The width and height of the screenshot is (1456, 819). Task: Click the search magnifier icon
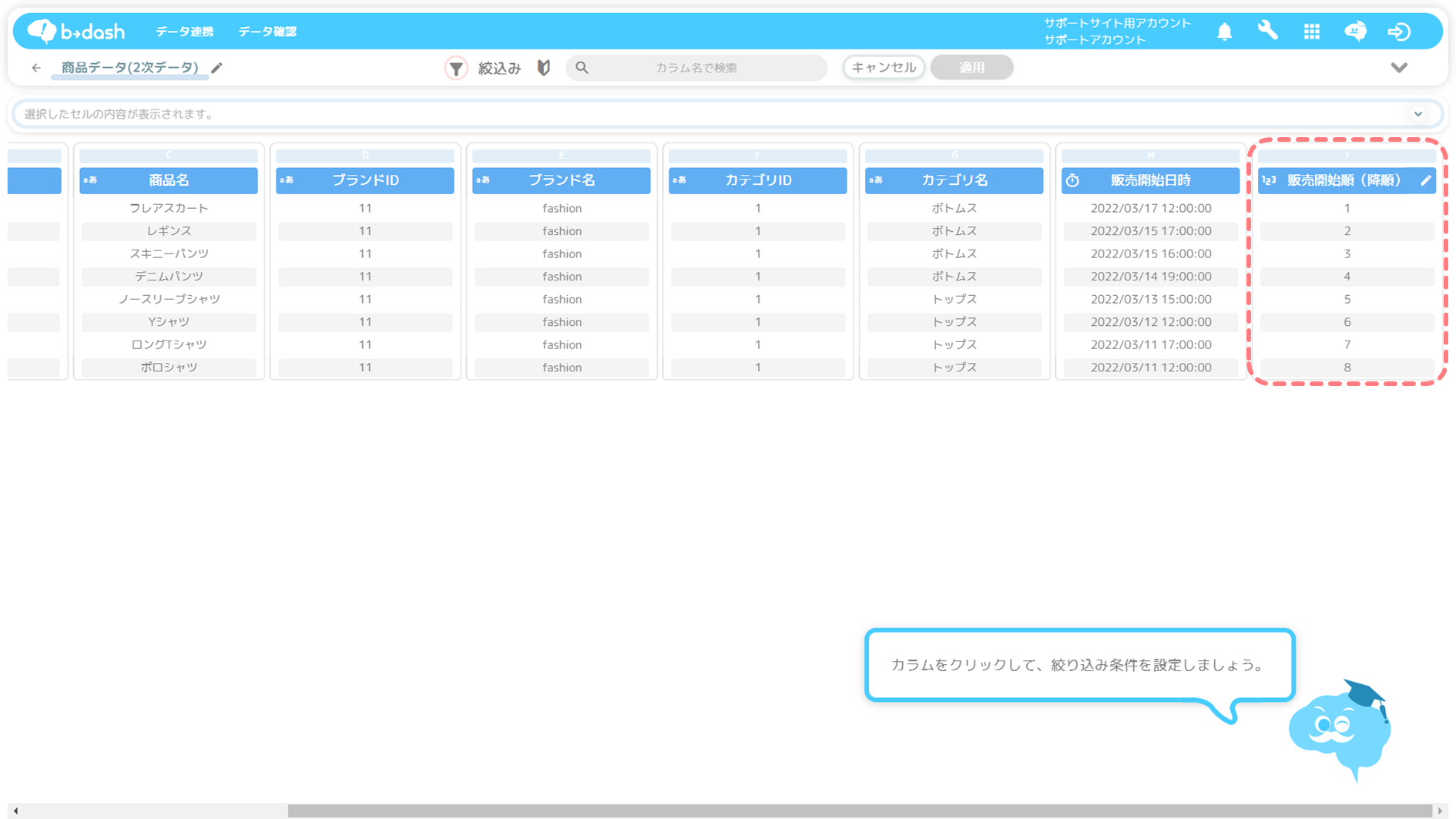tap(582, 68)
